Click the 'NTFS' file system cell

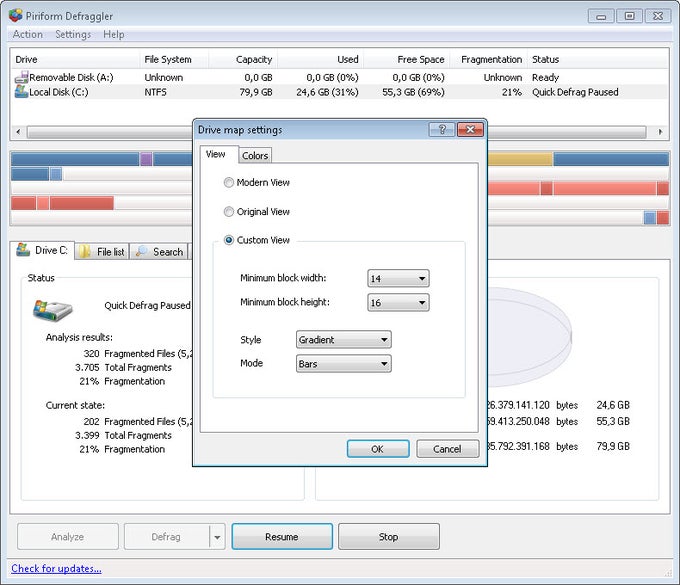pyautogui.click(x=155, y=92)
